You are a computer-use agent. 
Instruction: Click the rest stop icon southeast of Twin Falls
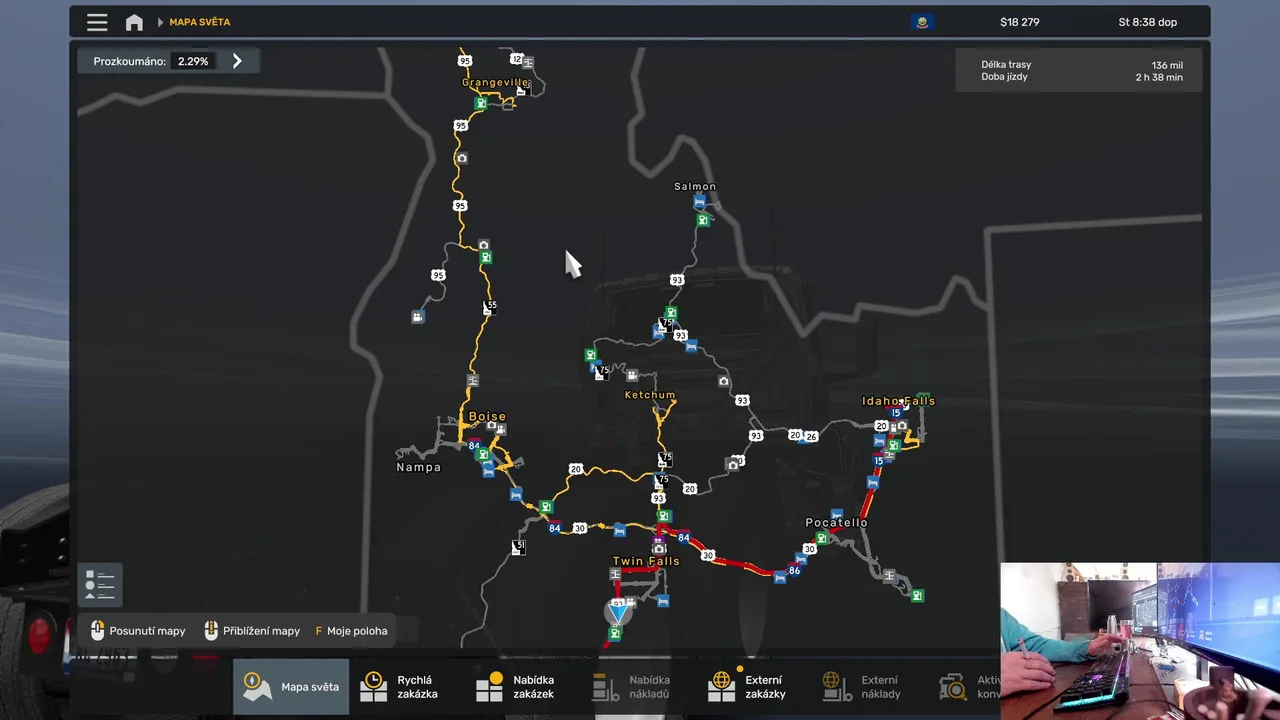click(662, 601)
